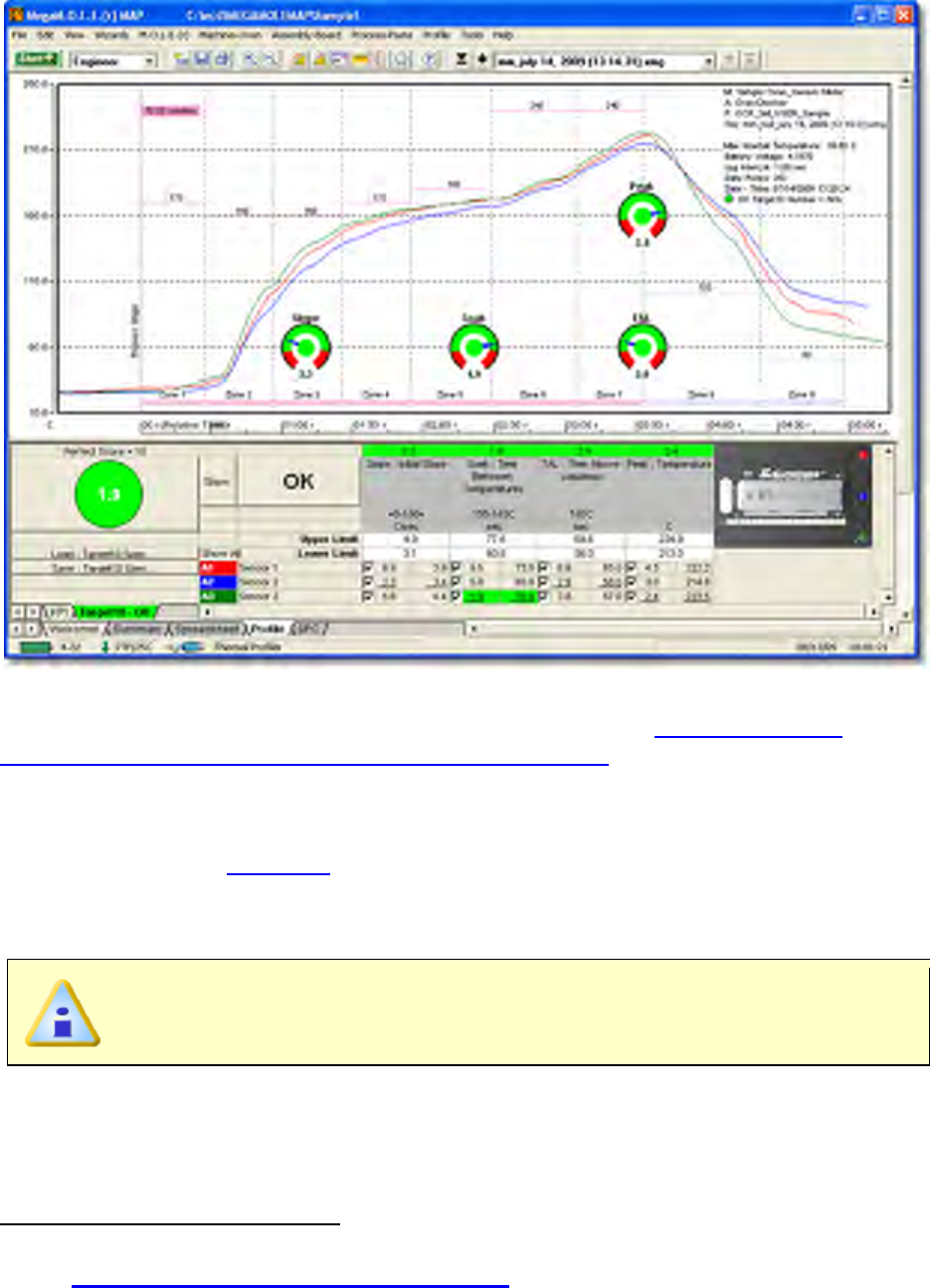Open the Process-Paste menu

(x=382, y=35)
